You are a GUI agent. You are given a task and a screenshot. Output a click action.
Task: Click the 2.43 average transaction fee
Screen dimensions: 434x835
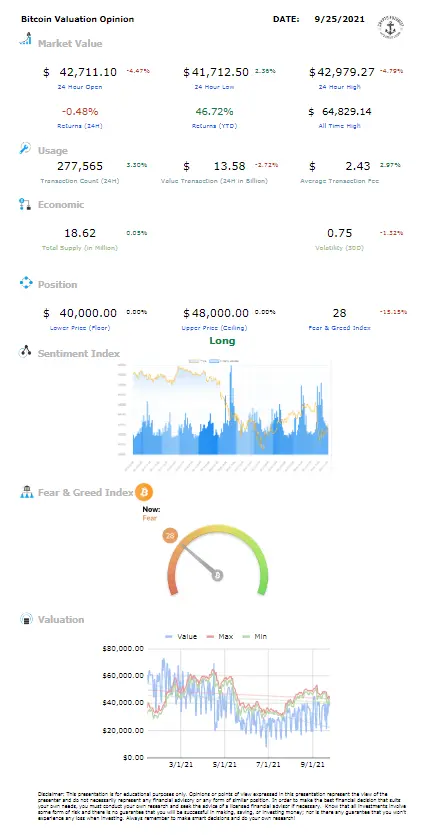click(357, 166)
